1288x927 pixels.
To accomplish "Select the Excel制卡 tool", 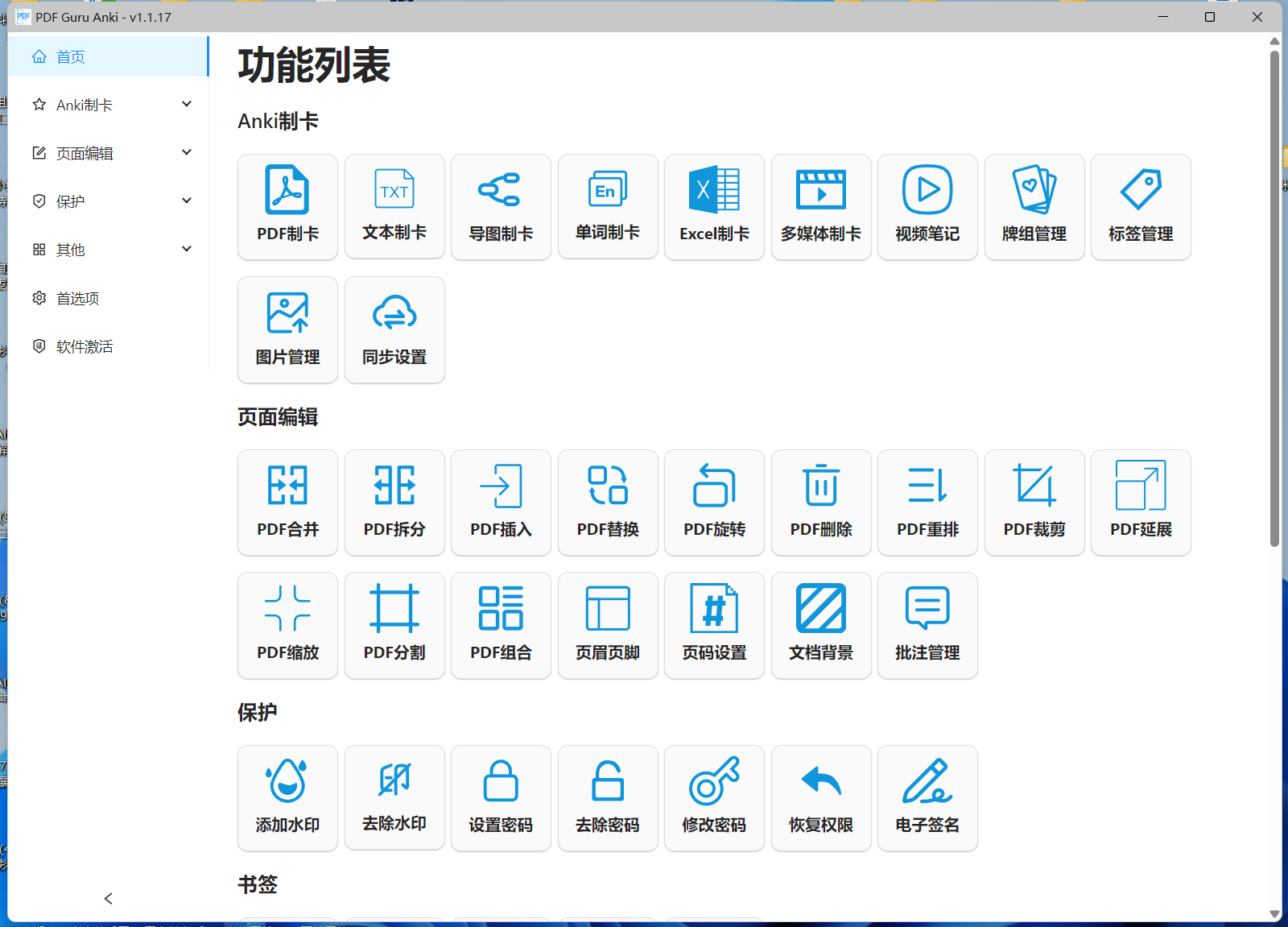I will tap(714, 207).
